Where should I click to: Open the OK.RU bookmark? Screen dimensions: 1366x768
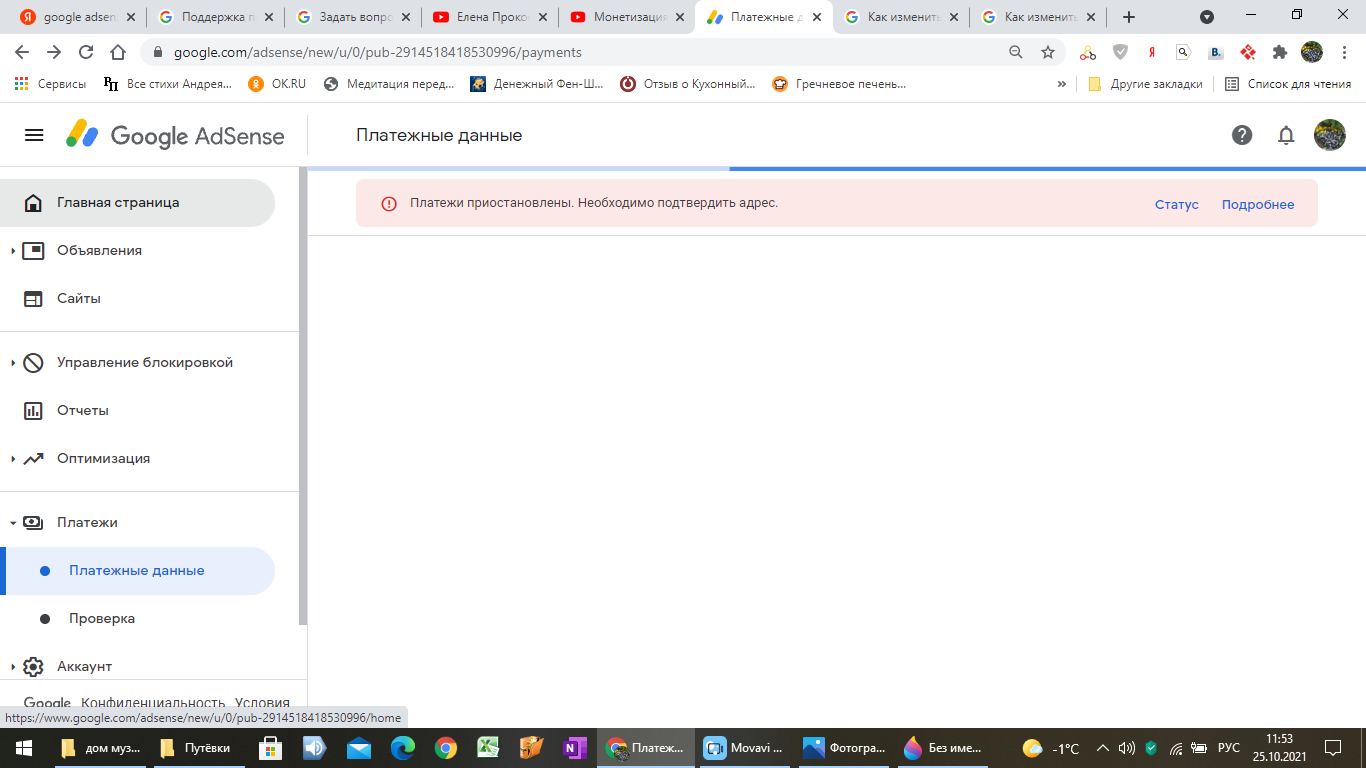point(277,84)
